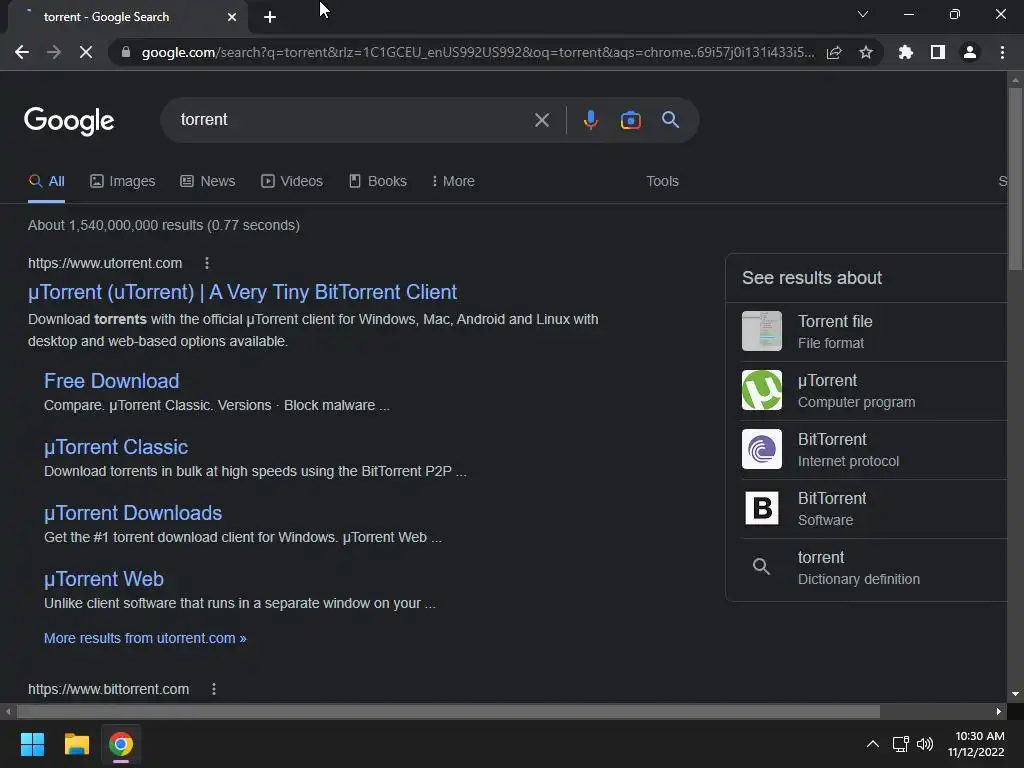The image size is (1024, 768).
Task: Open µTorrent A Very Tiny BitTorrent Client
Action: (x=242, y=292)
